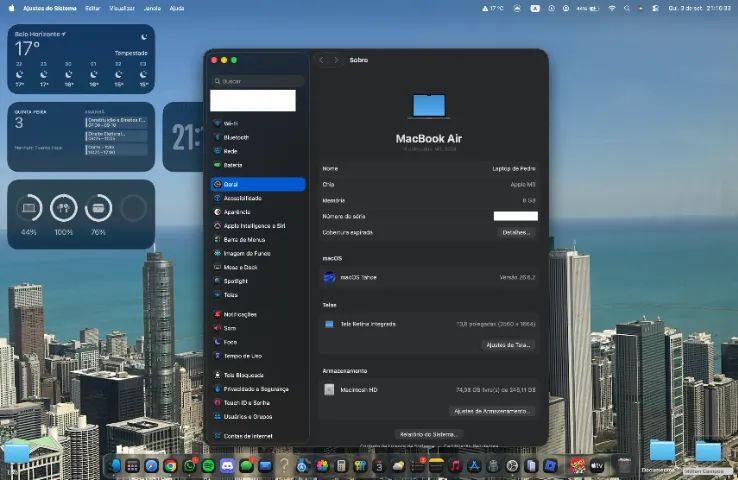Image resolution: width=738 pixels, height=480 pixels.
Task: Open Spotlight settings in sidebar
Action: [x=257, y=281]
